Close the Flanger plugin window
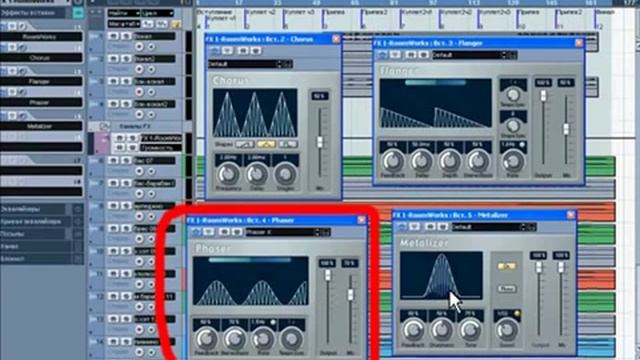The height and width of the screenshot is (360, 640). (x=578, y=43)
